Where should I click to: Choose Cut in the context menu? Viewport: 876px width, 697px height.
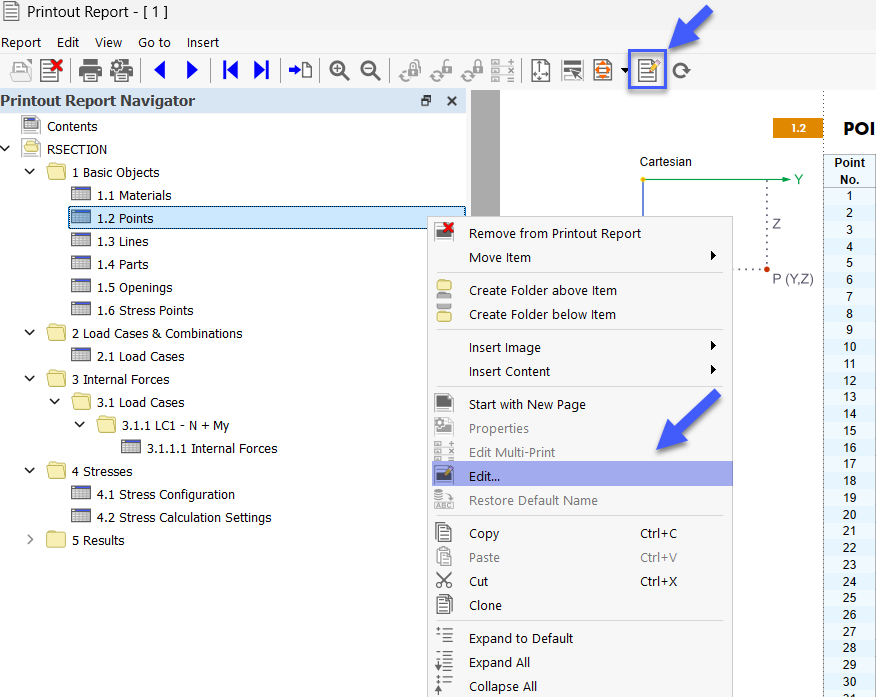[x=580, y=581]
